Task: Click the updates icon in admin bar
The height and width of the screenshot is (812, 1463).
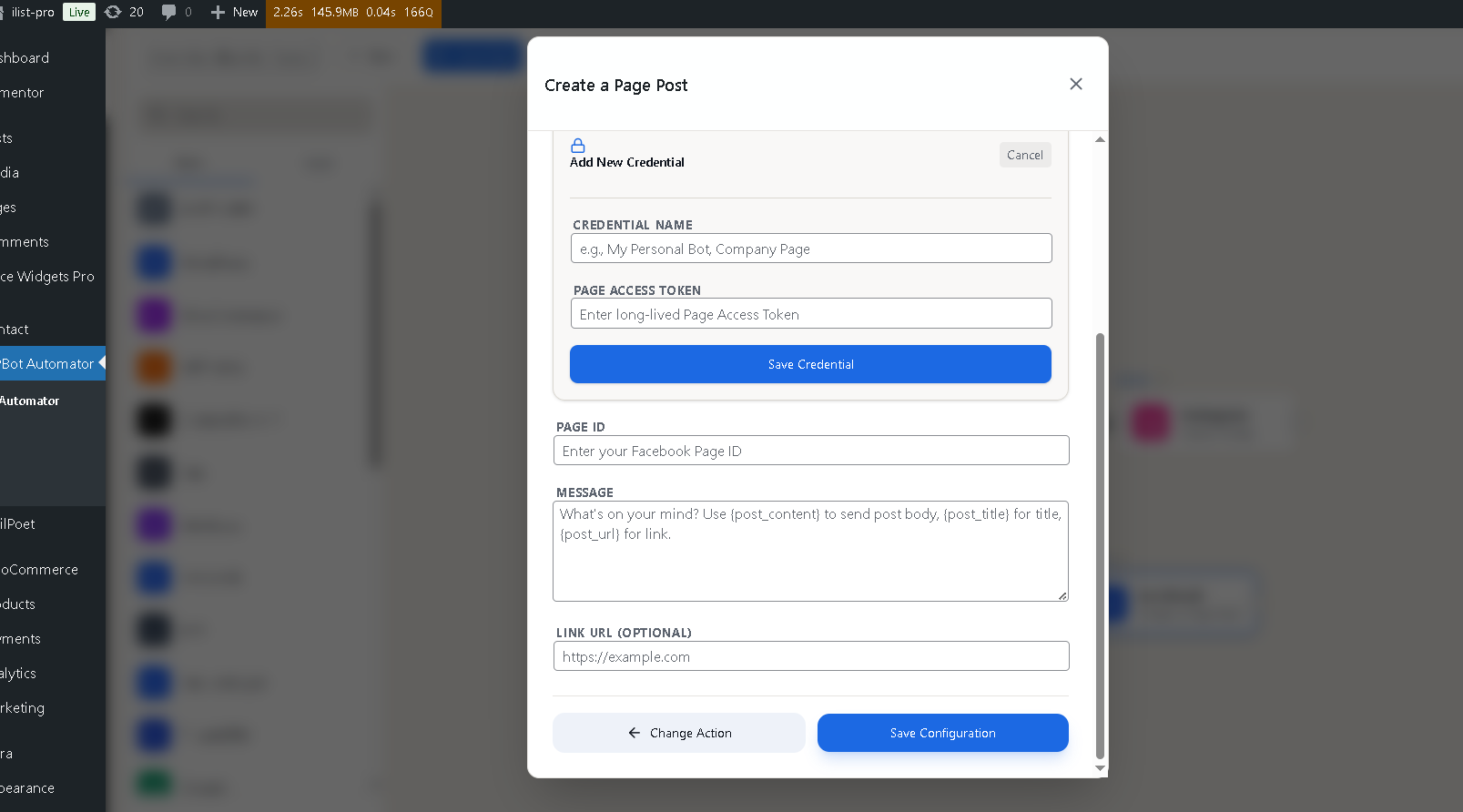Action: pos(113,12)
